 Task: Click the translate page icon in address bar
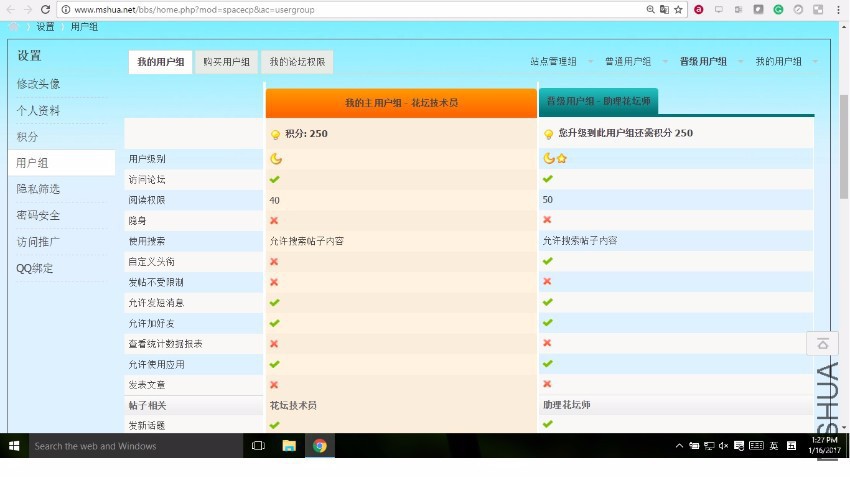664,9
